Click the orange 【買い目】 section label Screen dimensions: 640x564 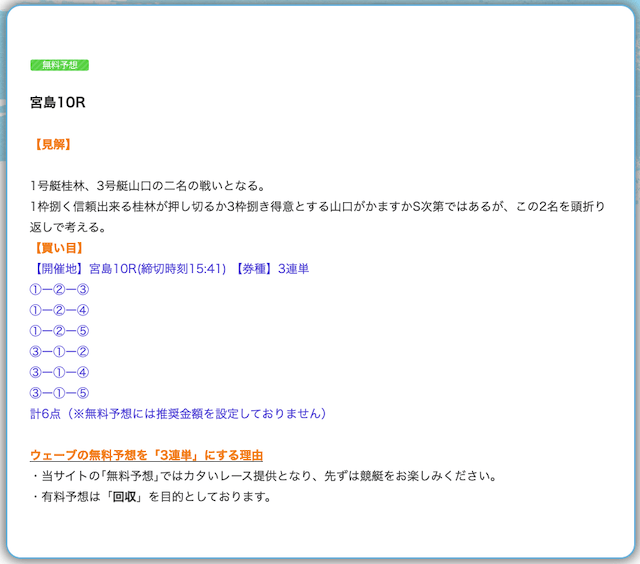point(59,248)
